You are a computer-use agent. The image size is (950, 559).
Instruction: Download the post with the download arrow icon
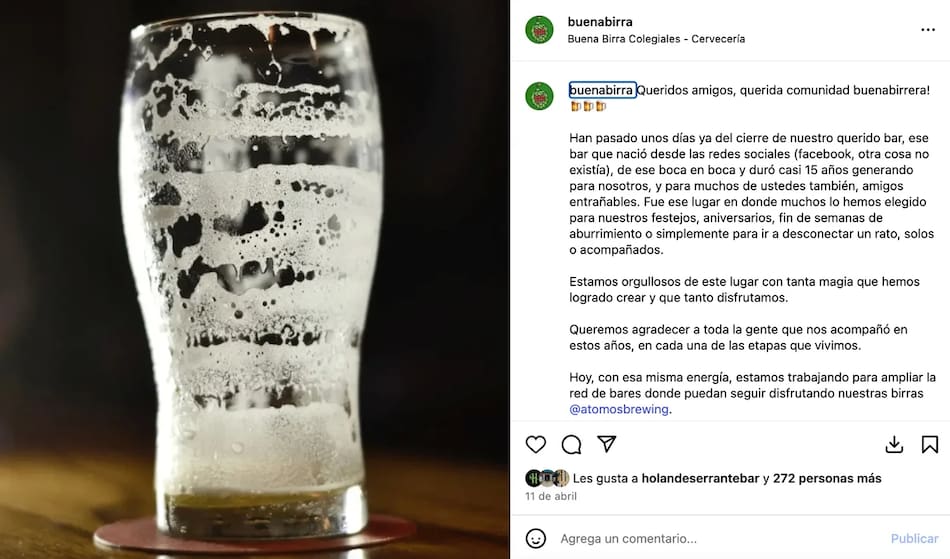[894, 445]
